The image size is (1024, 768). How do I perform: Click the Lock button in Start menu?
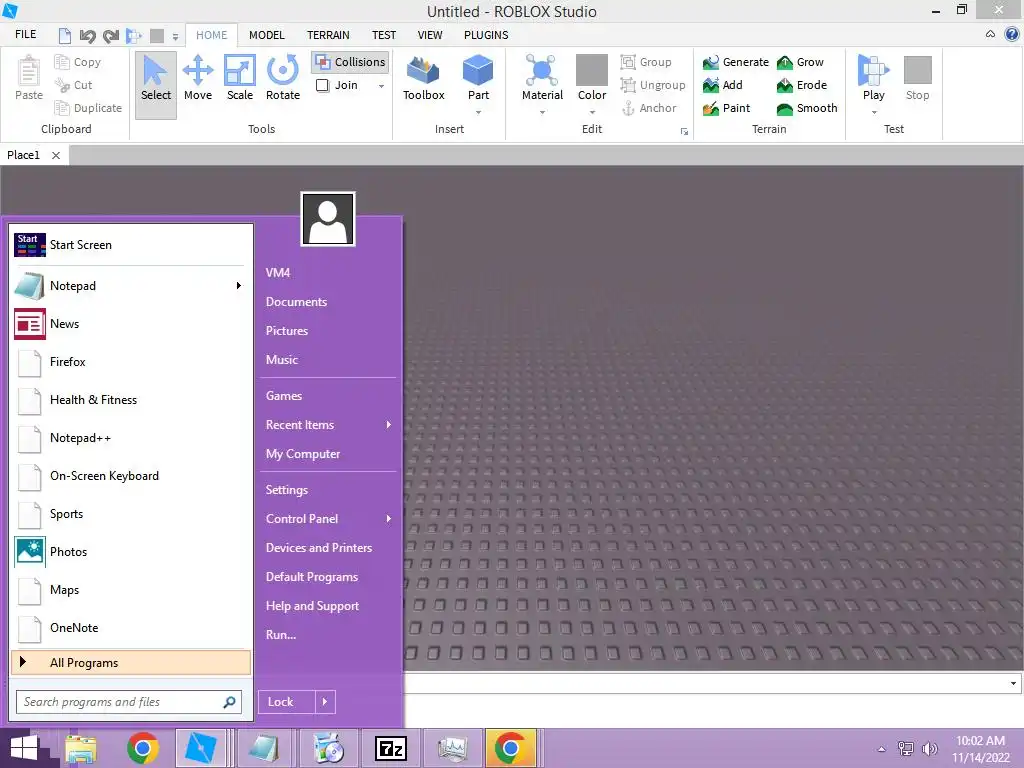tap(287, 702)
